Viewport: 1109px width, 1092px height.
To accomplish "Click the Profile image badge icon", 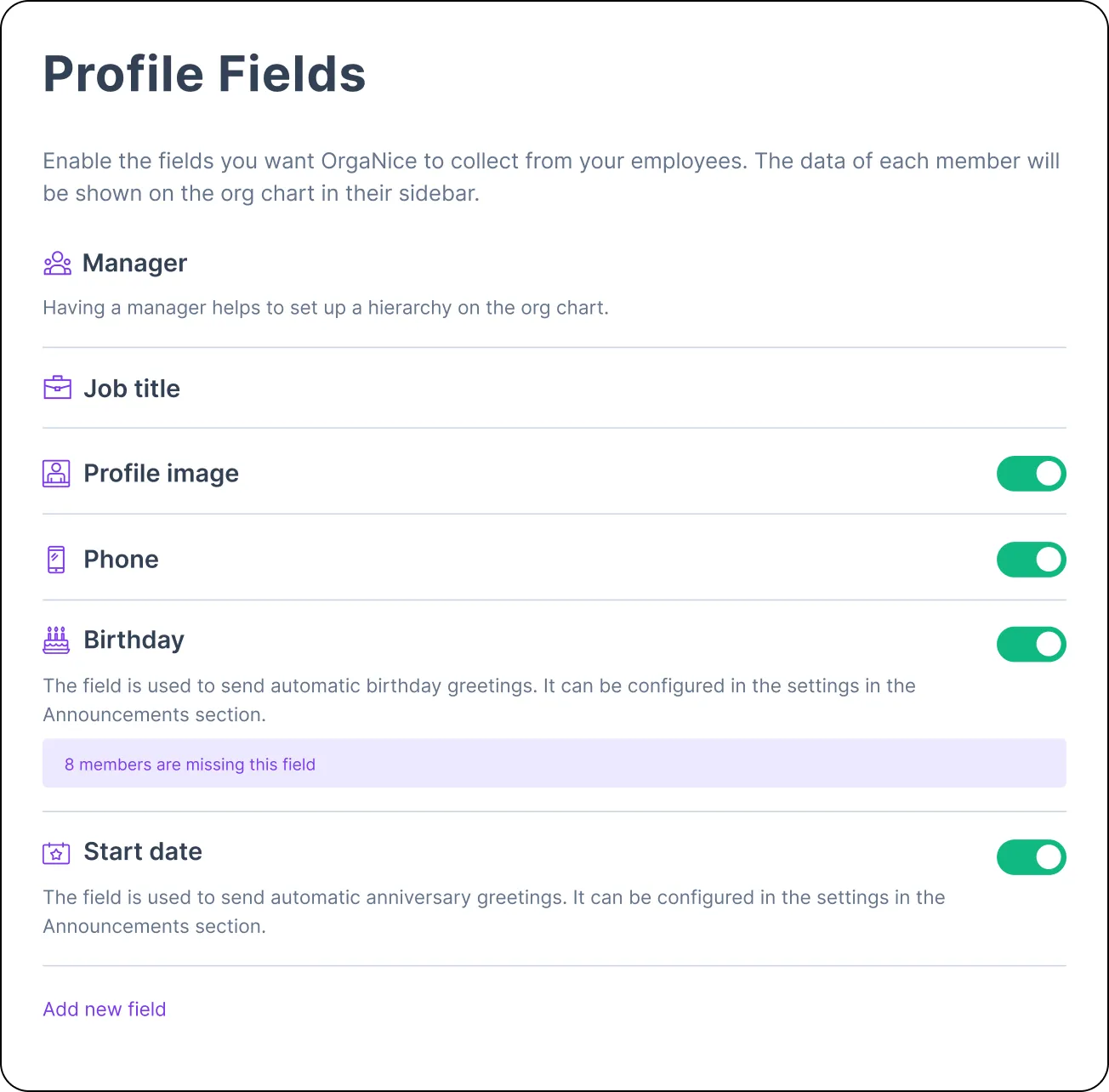I will (56, 473).
